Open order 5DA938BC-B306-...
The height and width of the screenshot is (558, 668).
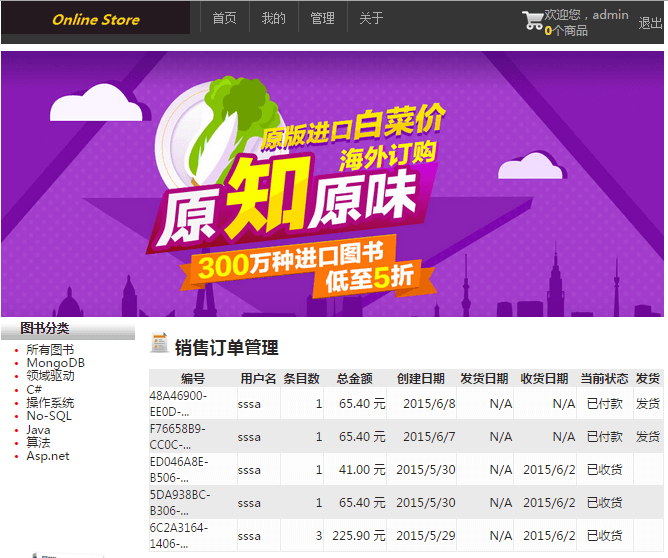[180, 502]
